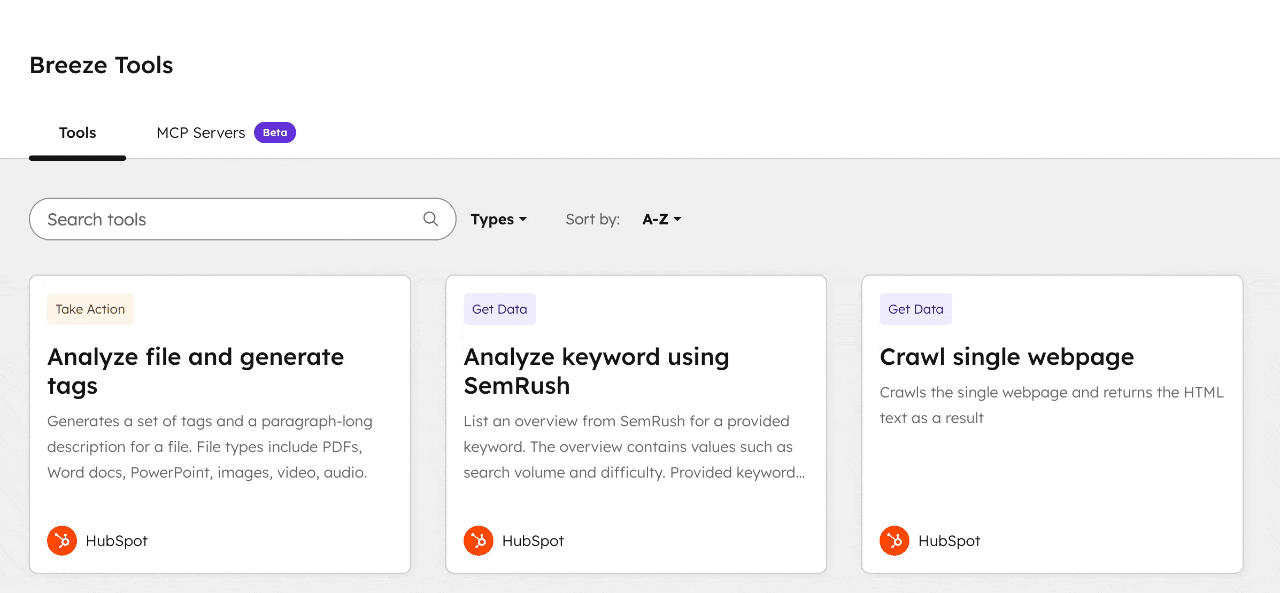Viewport: 1280px width, 593px height.
Task: Click the search magnifier icon
Action: coord(431,219)
